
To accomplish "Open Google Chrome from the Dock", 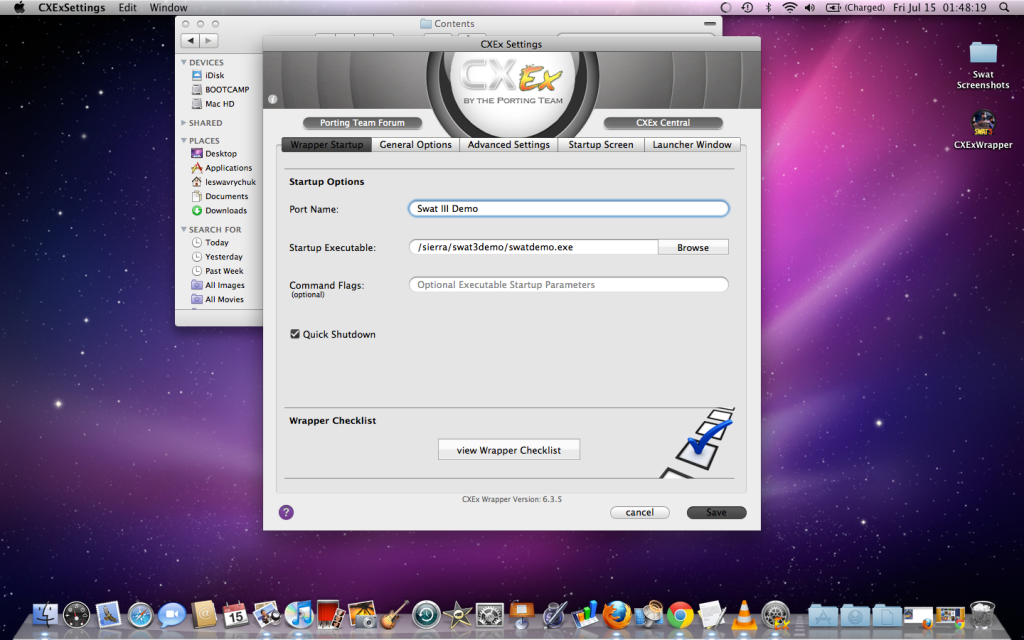I will click(x=679, y=616).
